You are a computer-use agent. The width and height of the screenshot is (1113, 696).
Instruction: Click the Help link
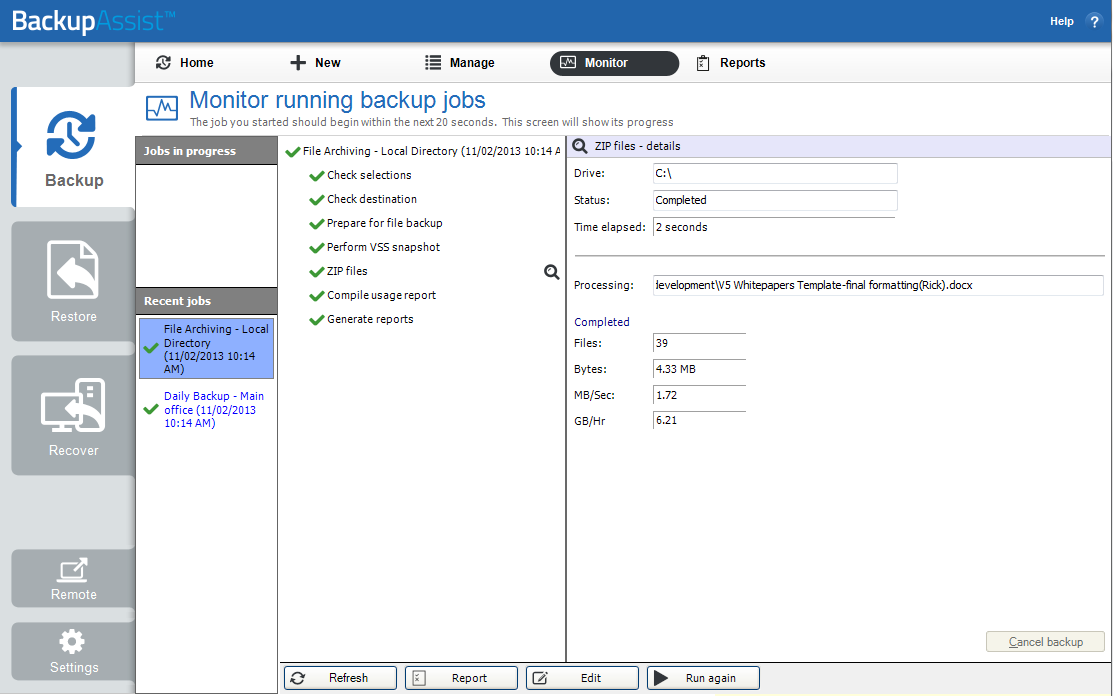pos(1062,21)
